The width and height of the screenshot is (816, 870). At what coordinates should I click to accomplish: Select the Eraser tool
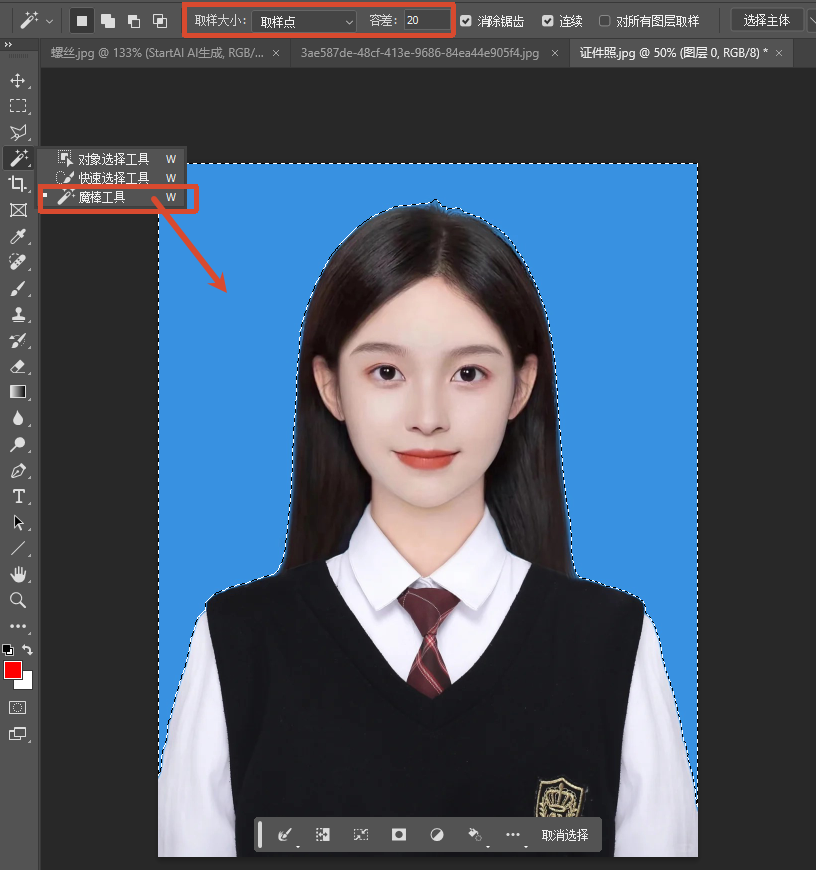click(x=18, y=366)
